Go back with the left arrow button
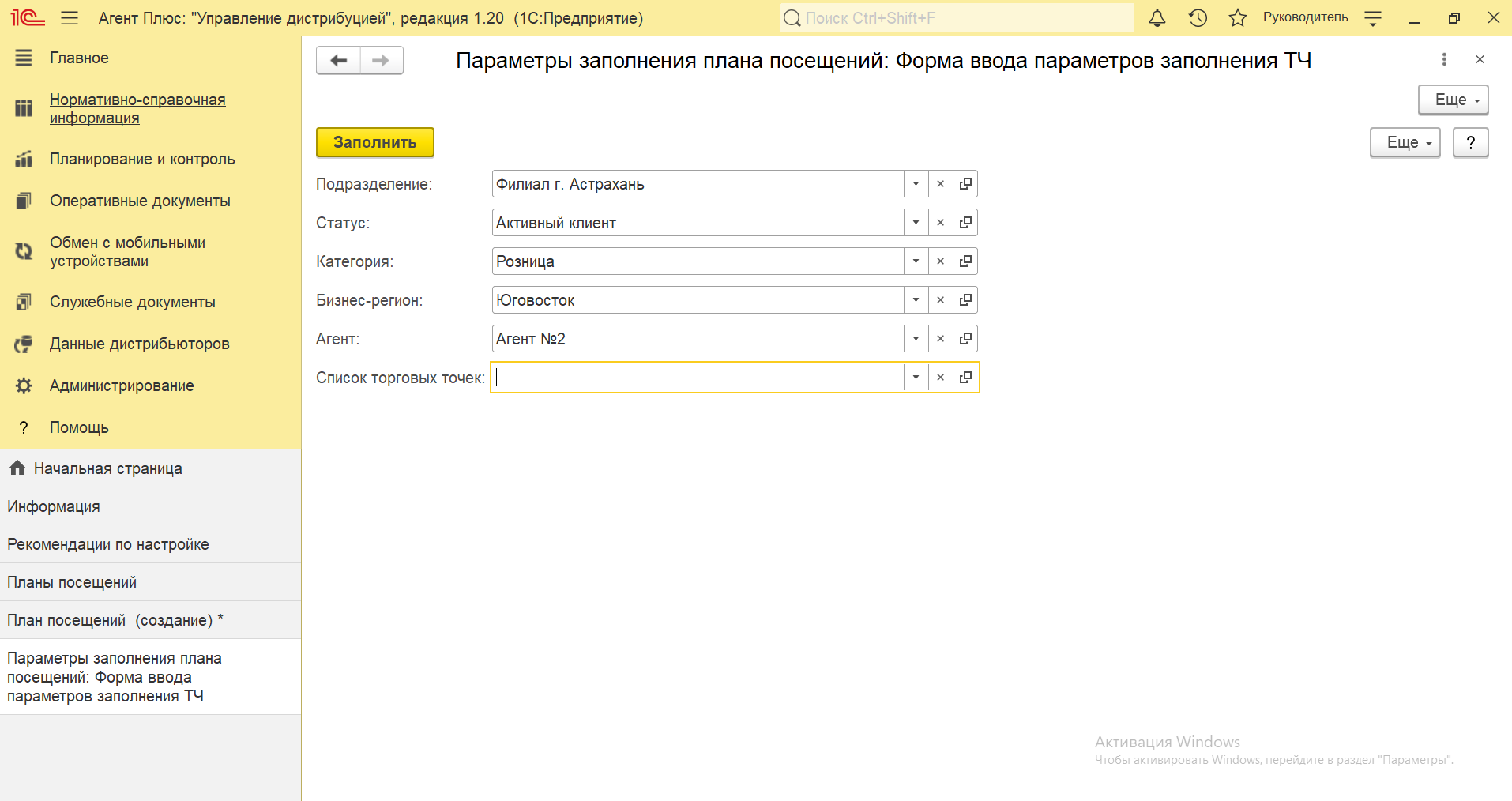 339,60
